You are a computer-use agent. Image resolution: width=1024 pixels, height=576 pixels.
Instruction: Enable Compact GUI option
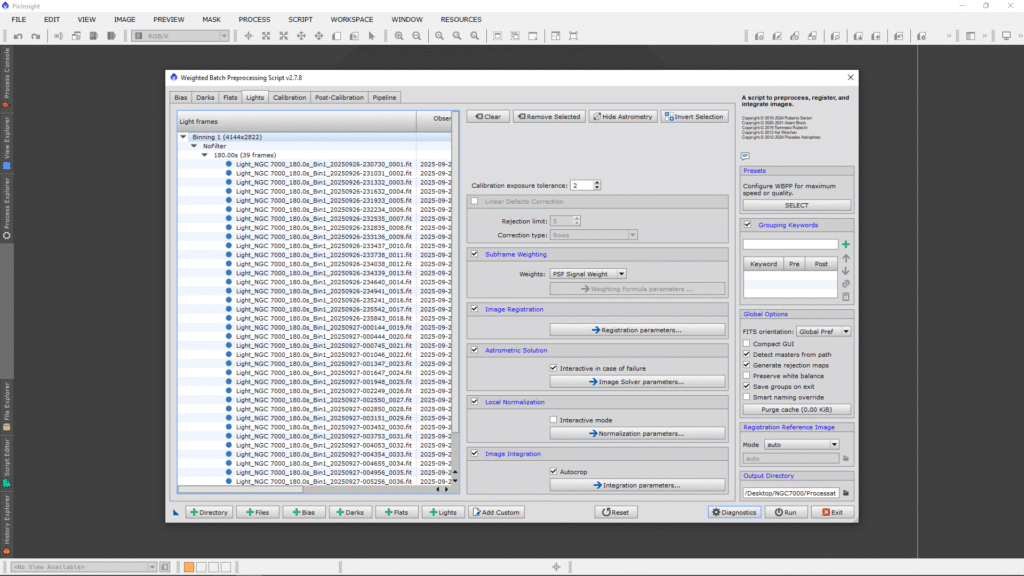747,344
